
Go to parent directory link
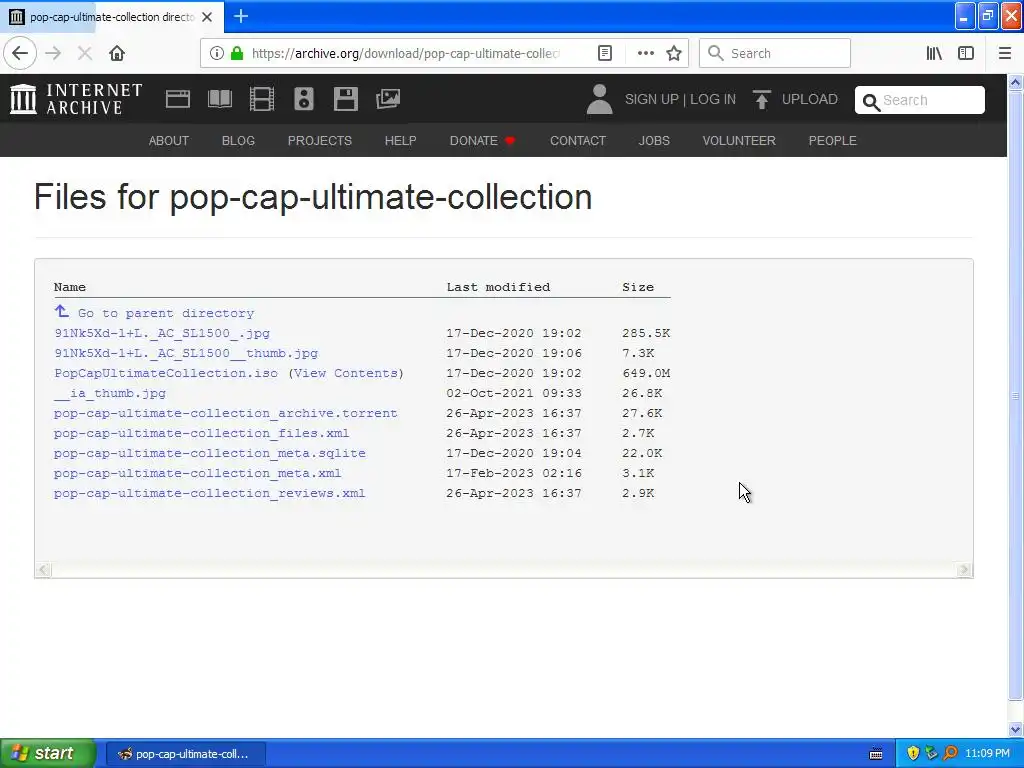(166, 313)
